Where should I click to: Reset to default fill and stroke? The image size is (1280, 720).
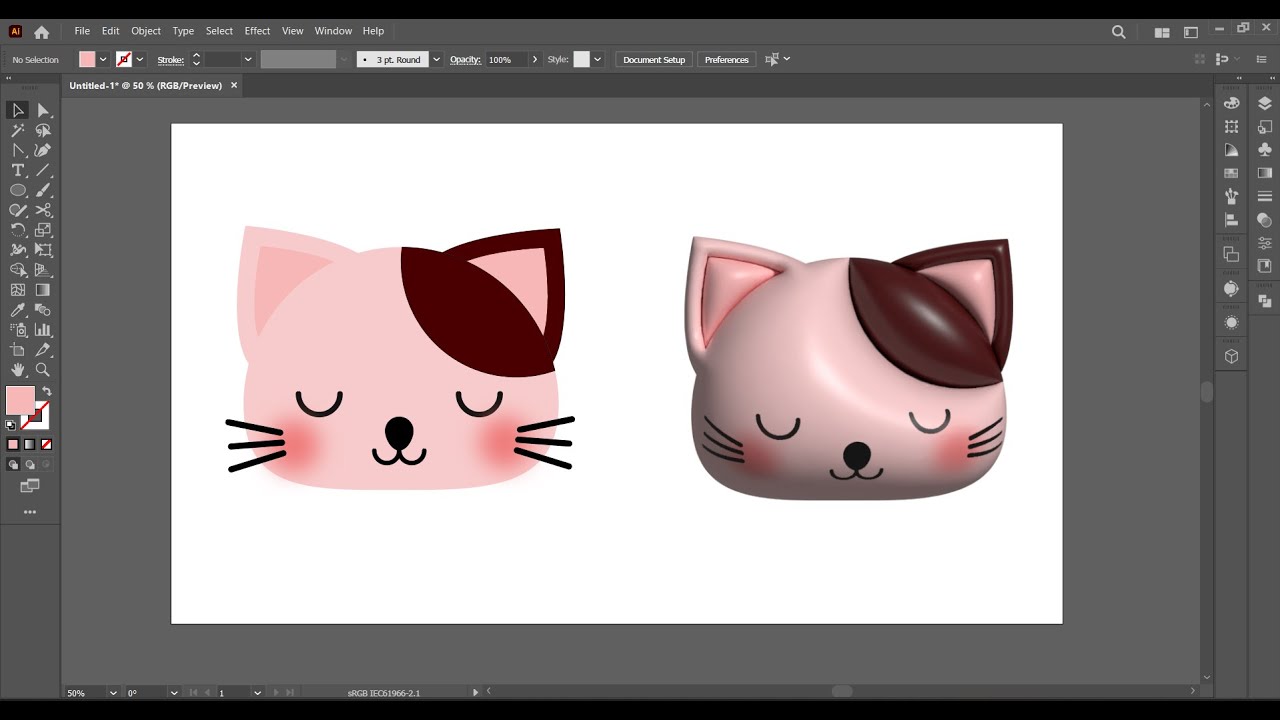[x=11, y=425]
